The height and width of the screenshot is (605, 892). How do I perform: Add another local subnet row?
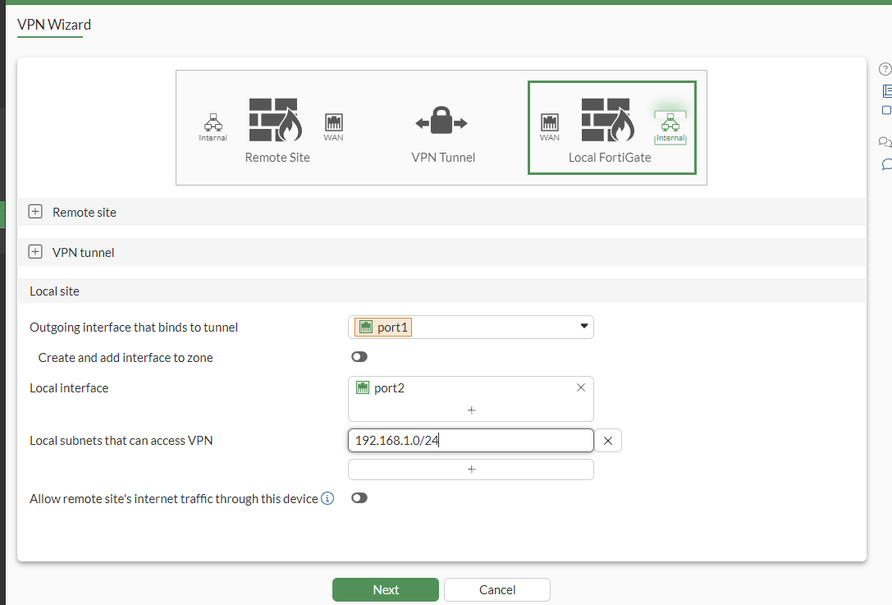point(470,470)
